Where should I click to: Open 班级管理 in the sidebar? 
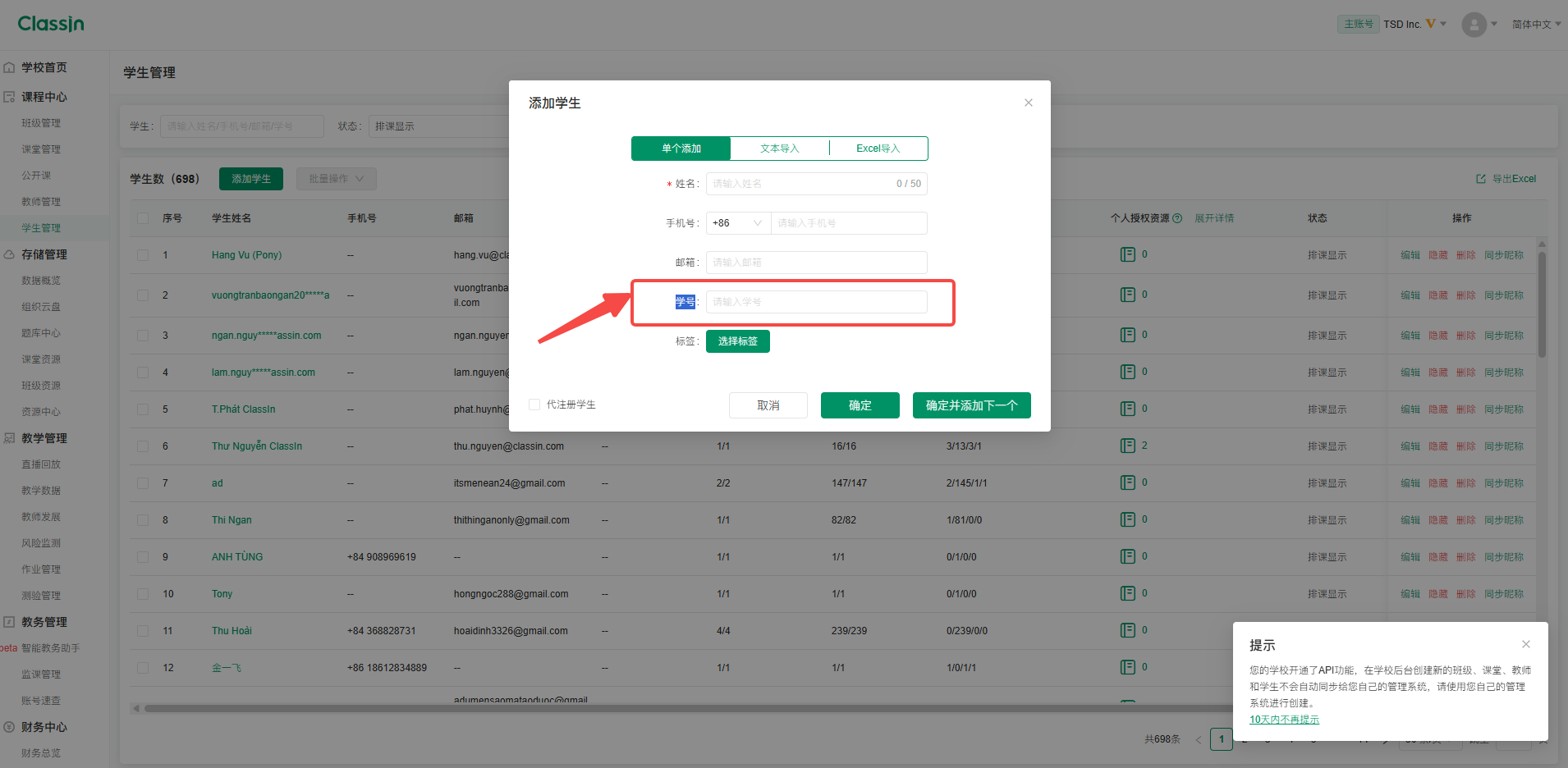41,123
